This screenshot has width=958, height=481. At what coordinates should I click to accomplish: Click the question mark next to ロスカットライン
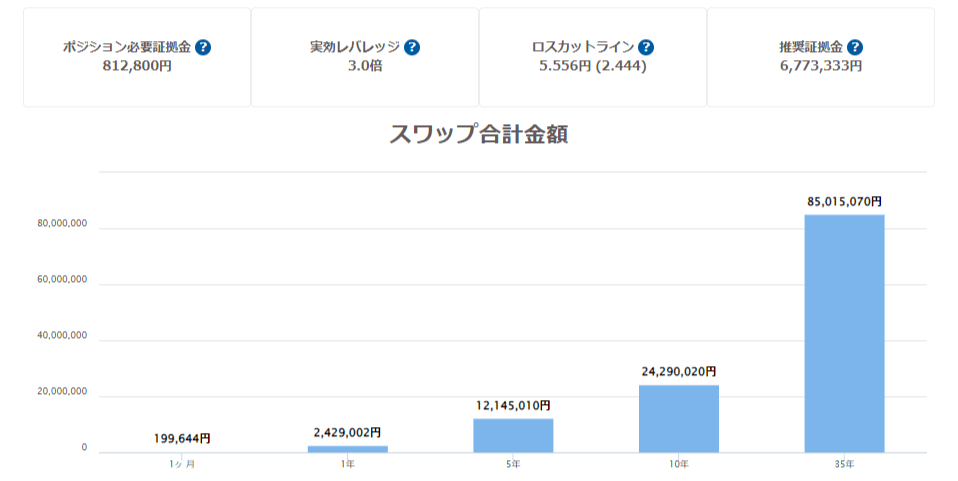click(646, 47)
